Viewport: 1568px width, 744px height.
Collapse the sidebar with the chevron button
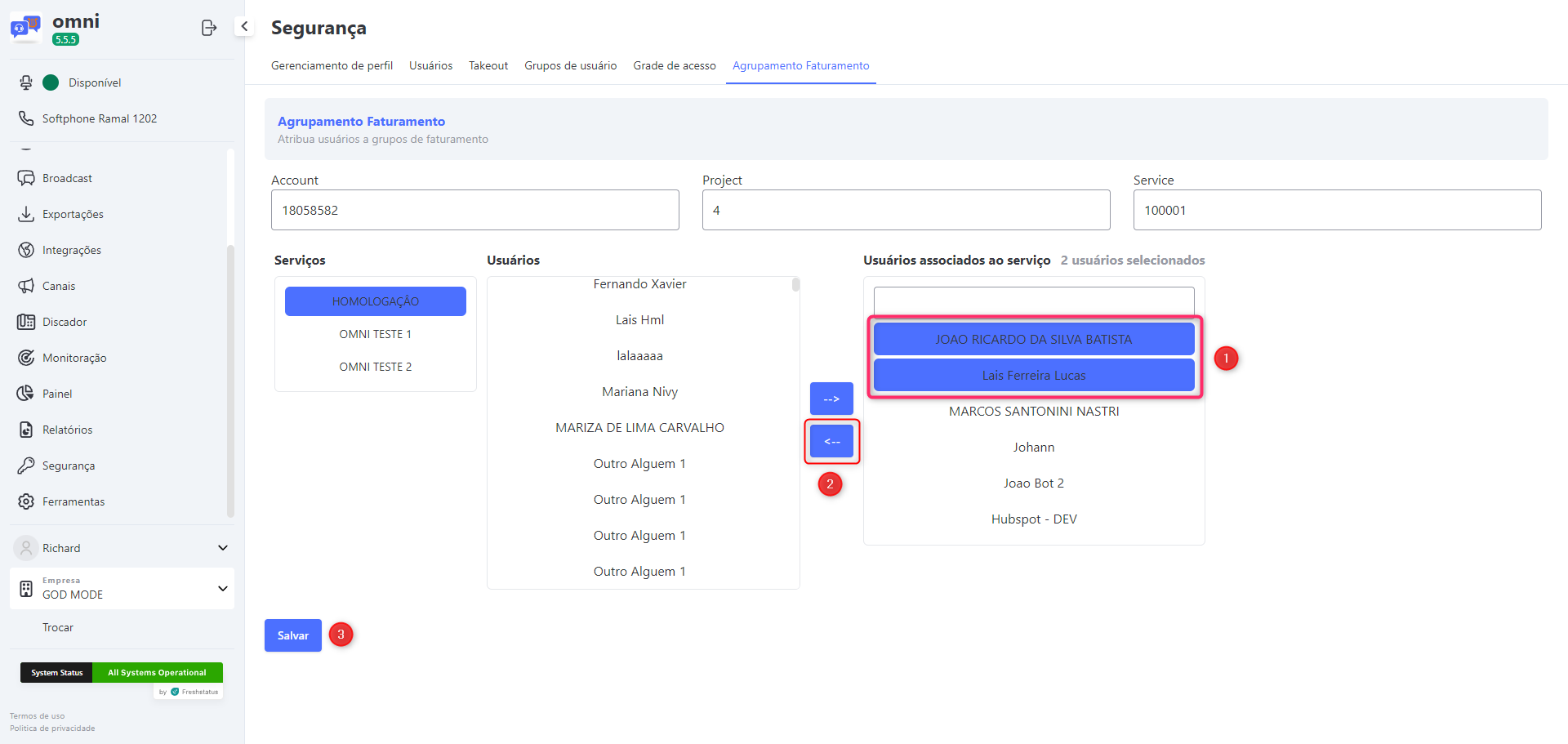(244, 26)
